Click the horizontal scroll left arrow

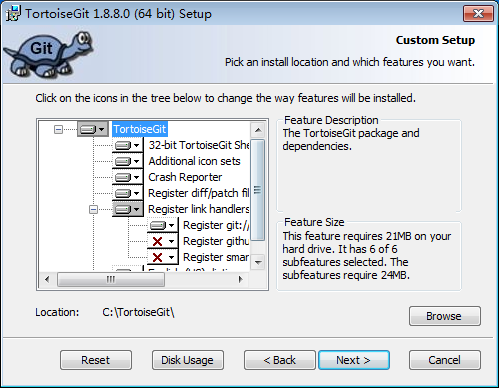pos(47,279)
